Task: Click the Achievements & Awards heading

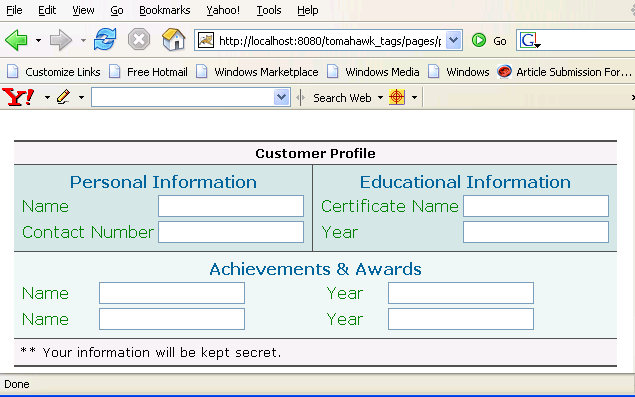Action: click(x=315, y=269)
